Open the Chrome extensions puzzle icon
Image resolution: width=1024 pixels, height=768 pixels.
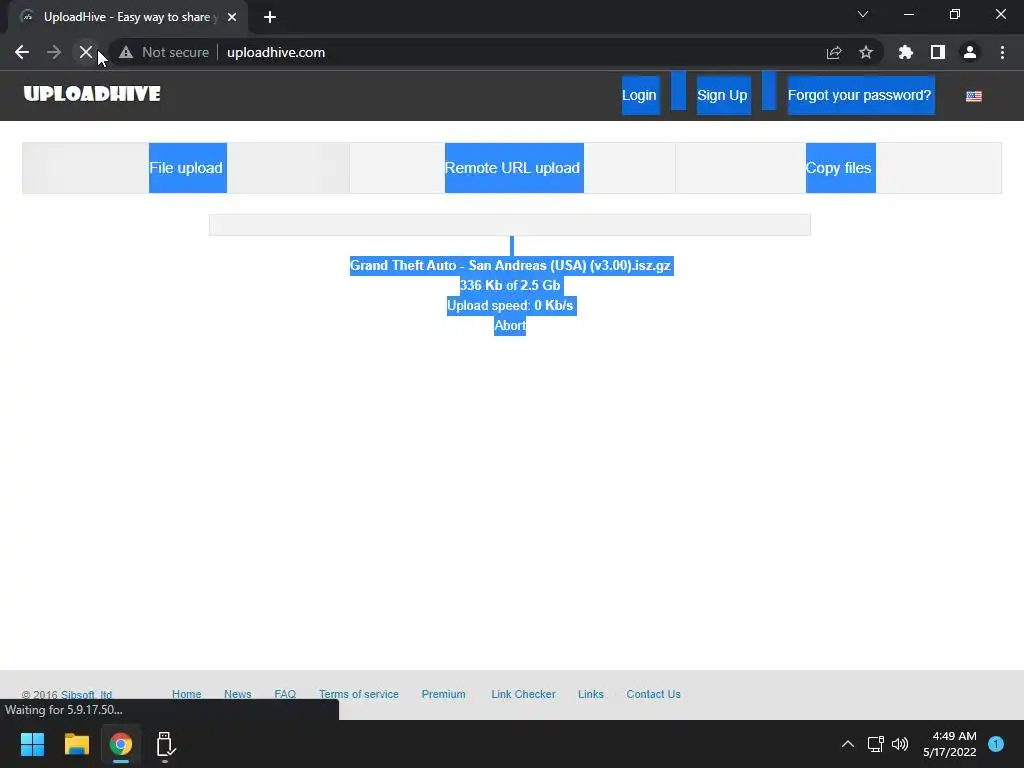tap(906, 52)
